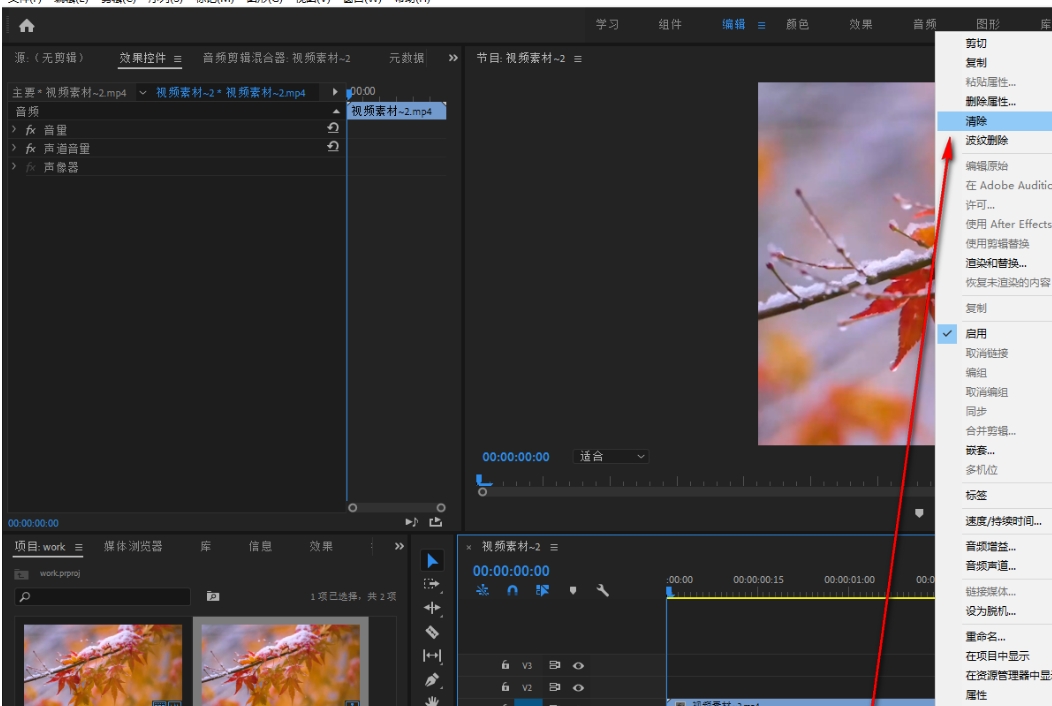Click V2 track sync lock icon
1052x706 pixels.
(554, 687)
